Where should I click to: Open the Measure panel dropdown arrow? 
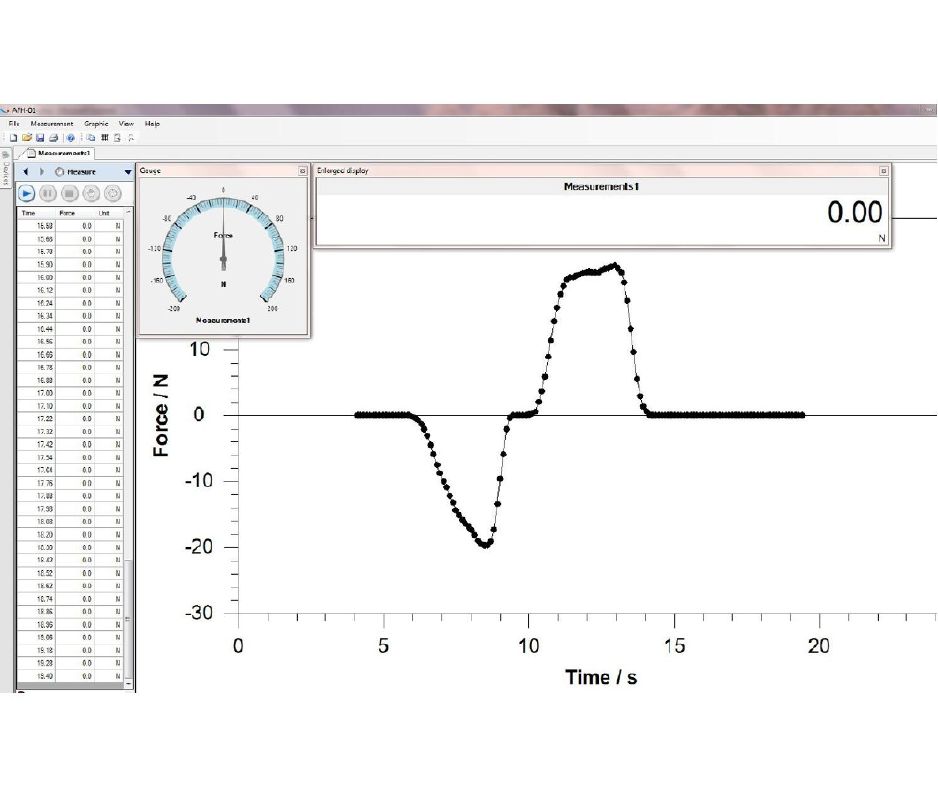coord(127,172)
